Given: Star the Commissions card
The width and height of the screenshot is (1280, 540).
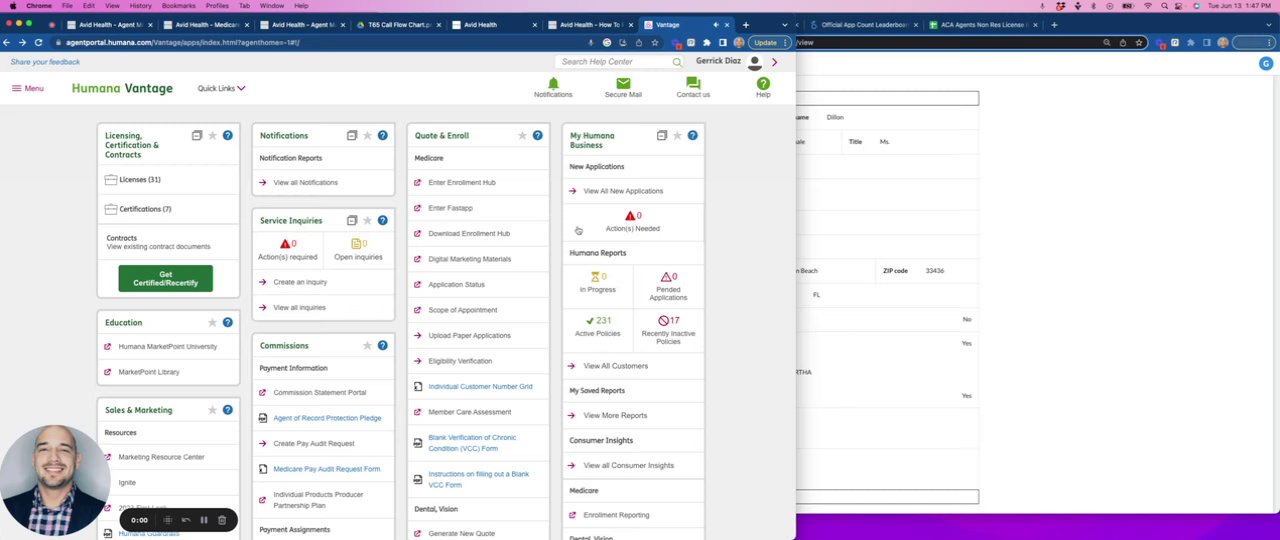Looking at the screenshot, I should (x=367, y=345).
